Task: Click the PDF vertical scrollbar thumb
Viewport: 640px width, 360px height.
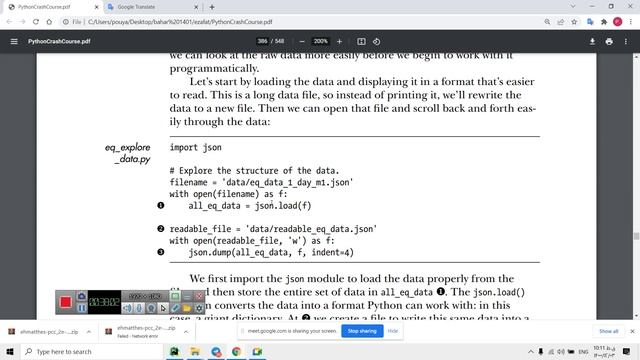Action: pyautogui.click(x=636, y=236)
